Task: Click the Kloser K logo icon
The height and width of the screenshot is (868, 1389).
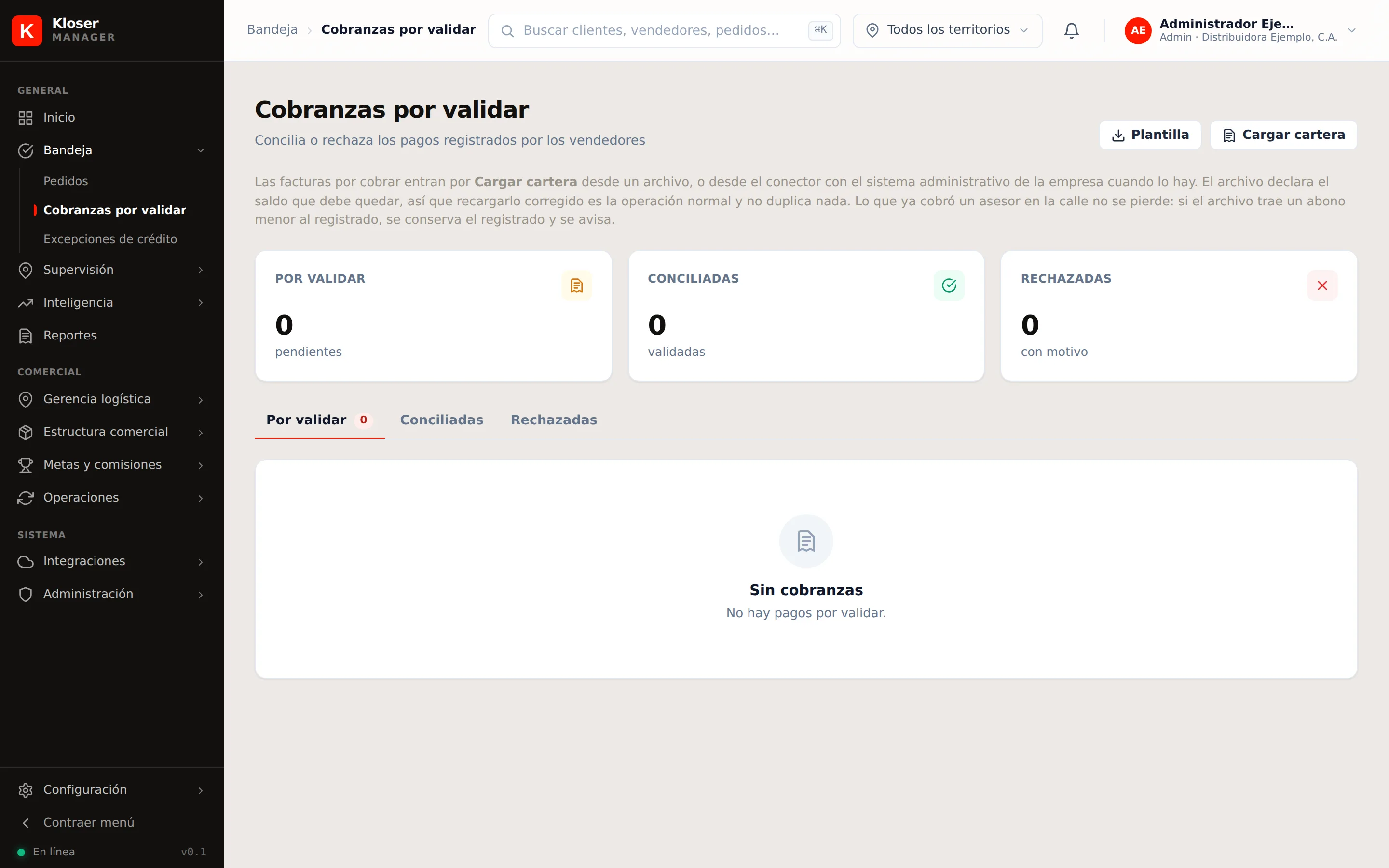Action: pos(27,30)
